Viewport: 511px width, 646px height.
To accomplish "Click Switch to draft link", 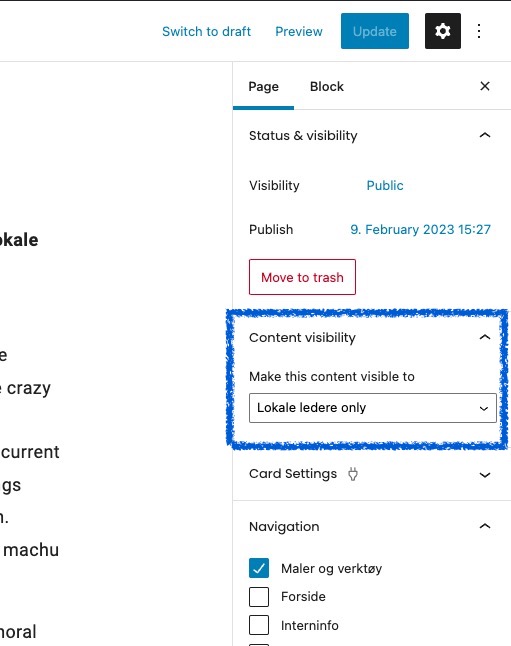I will tap(206, 31).
